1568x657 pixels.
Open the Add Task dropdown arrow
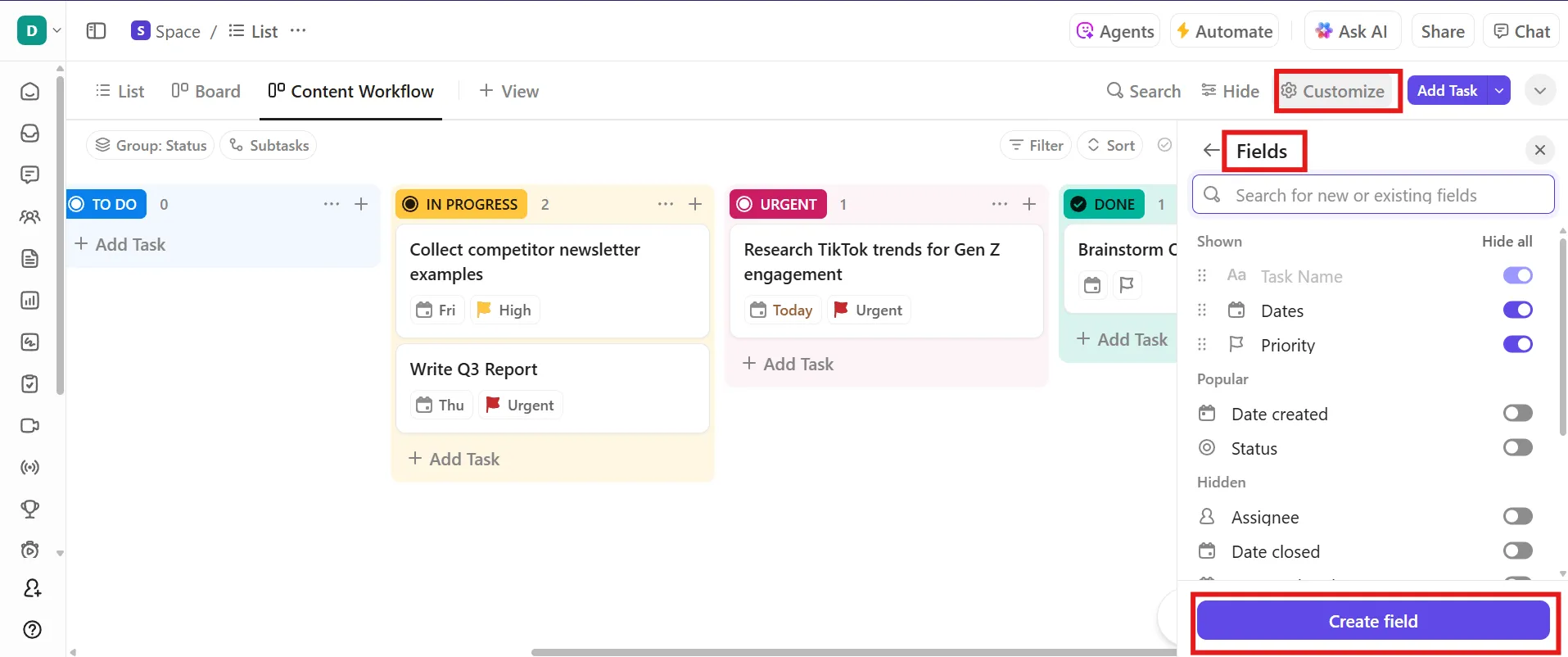(1499, 91)
